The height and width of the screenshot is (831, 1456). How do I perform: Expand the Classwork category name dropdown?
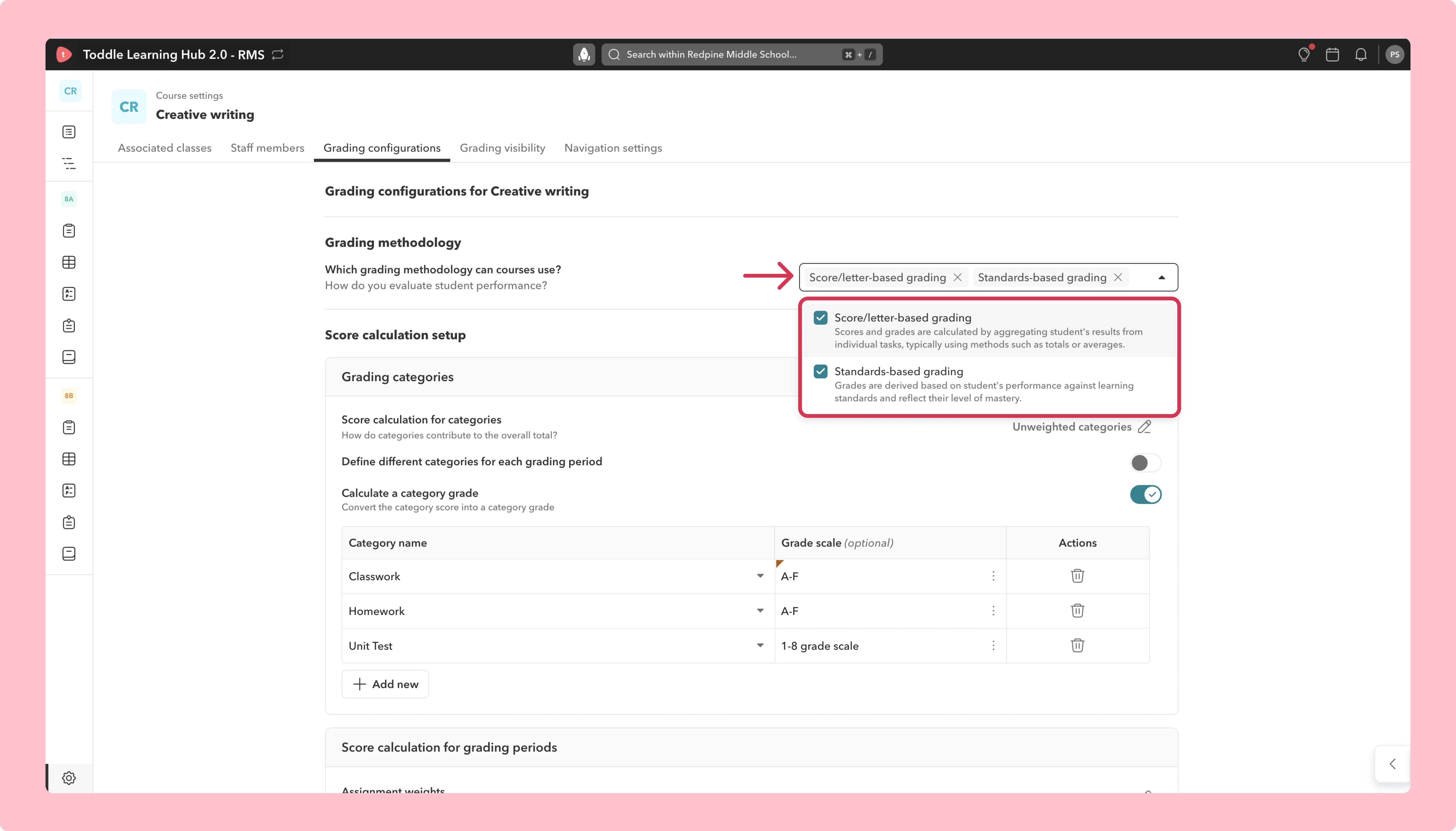760,576
